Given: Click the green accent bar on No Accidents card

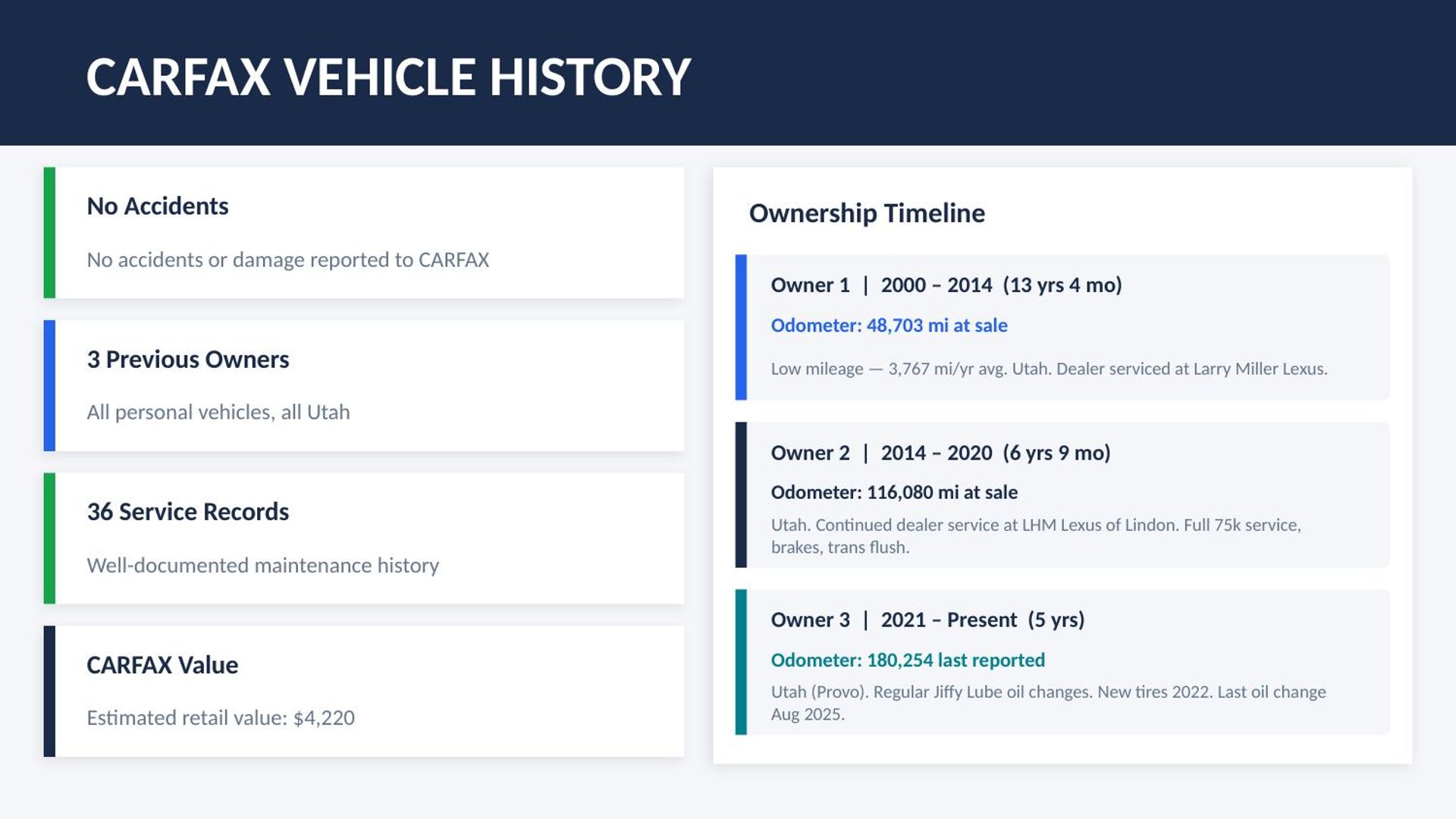Looking at the screenshot, I should [x=49, y=233].
